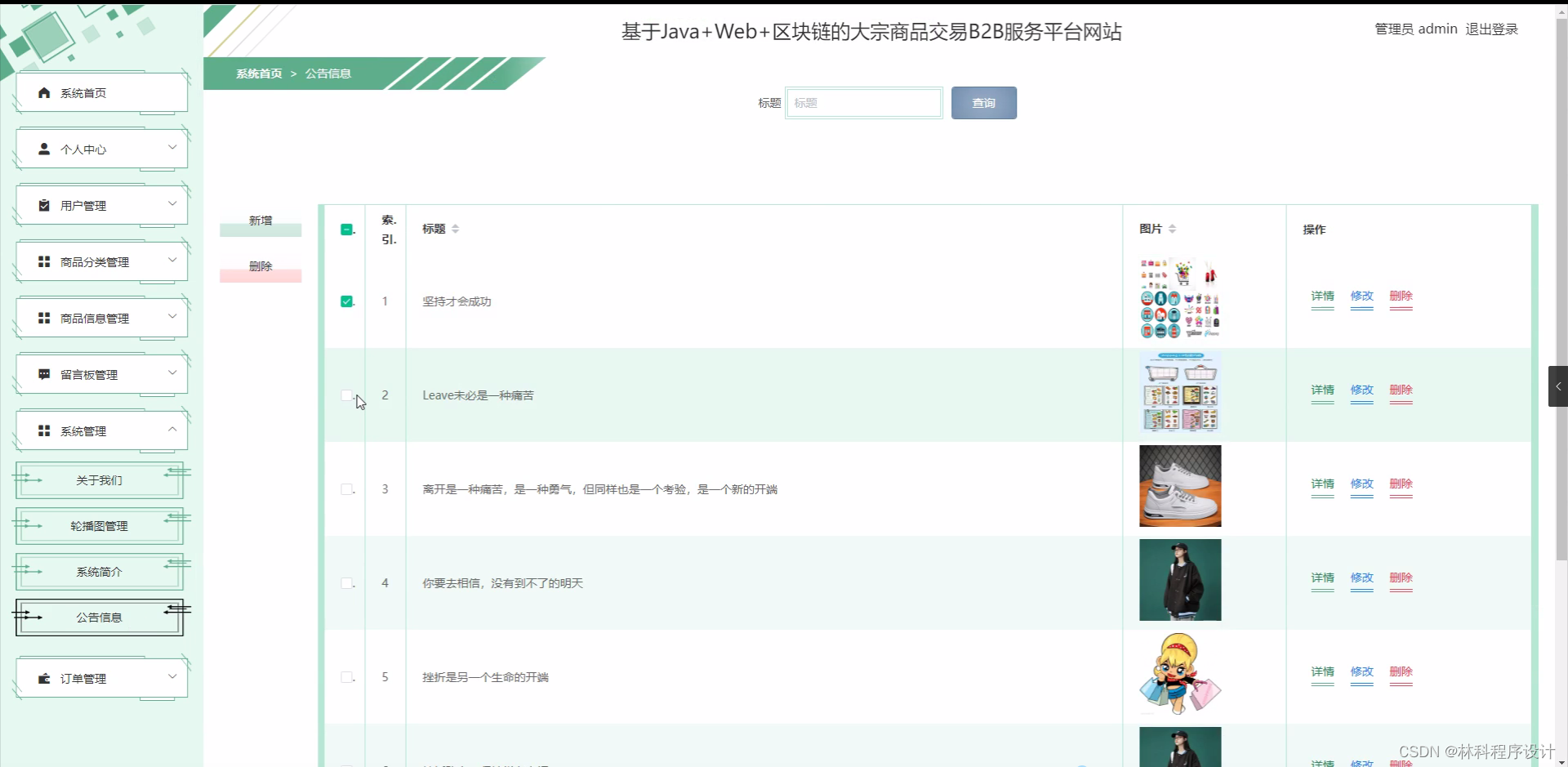The width and height of the screenshot is (1568, 767).
Task: Click the 删除 batch delete button
Action: point(261,267)
